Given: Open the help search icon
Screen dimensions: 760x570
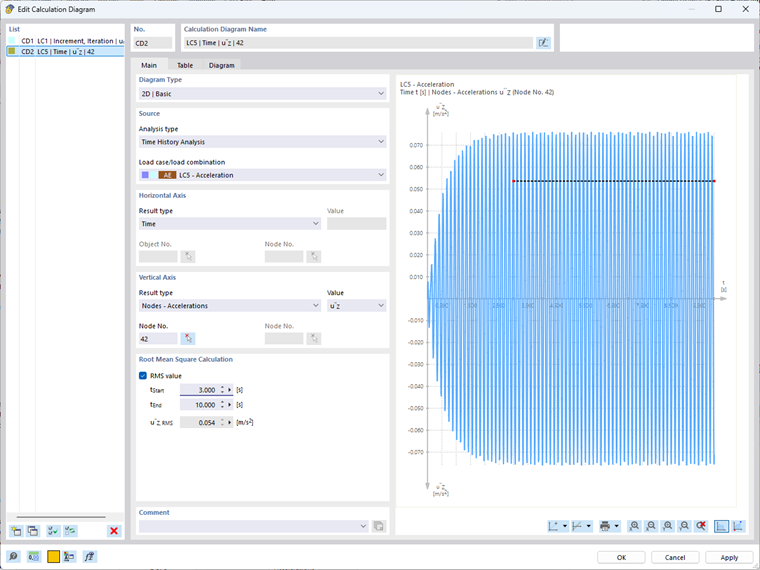Looking at the screenshot, I should [x=13, y=556].
